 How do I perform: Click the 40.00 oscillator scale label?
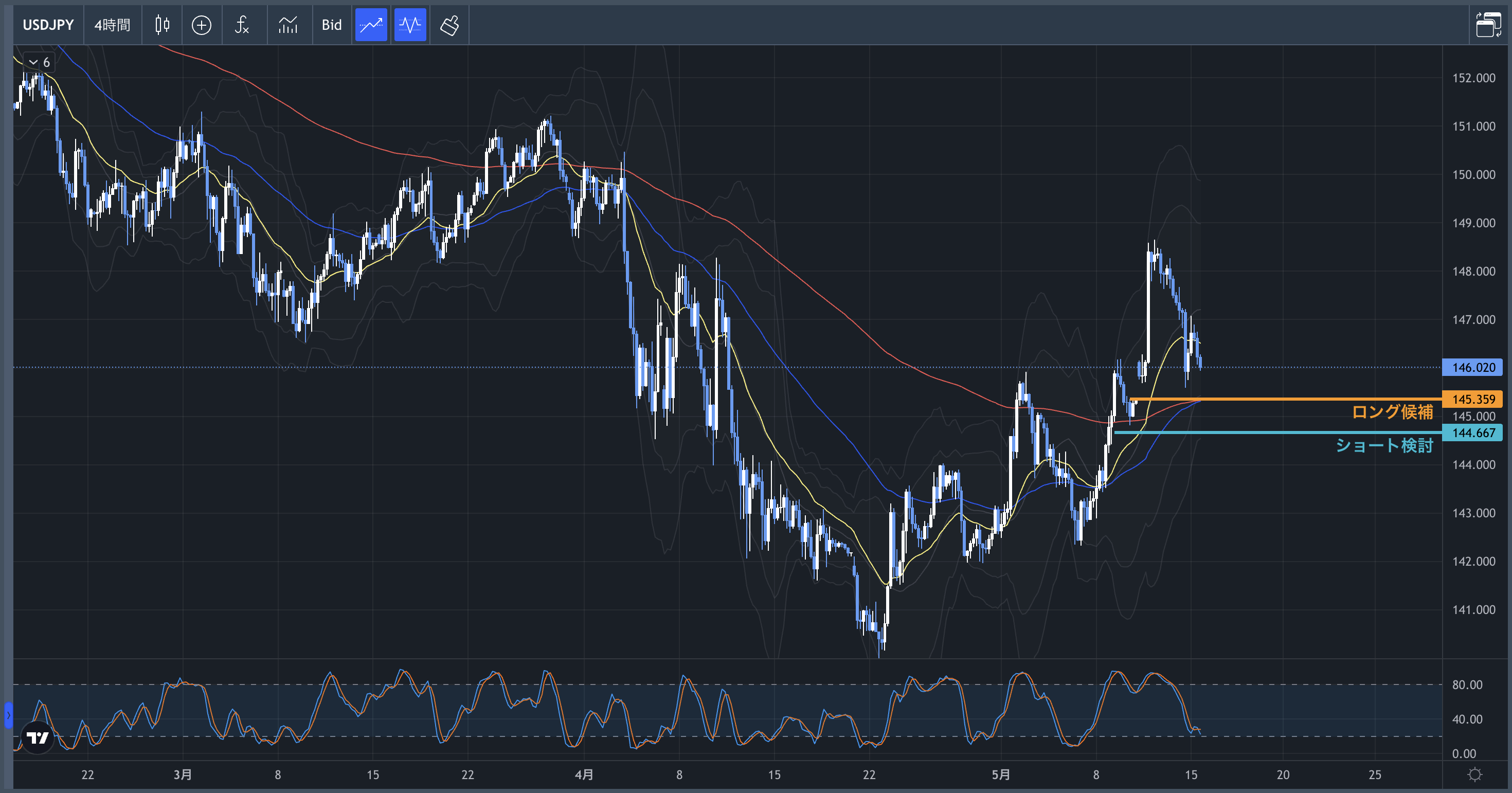coord(1467,719)
